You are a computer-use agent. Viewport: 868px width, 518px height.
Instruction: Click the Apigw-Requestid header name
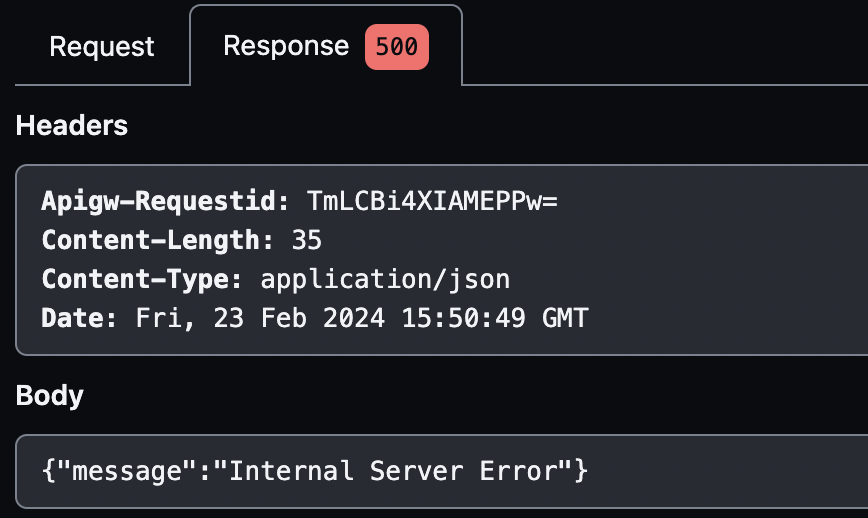click(x=158, y=201)
